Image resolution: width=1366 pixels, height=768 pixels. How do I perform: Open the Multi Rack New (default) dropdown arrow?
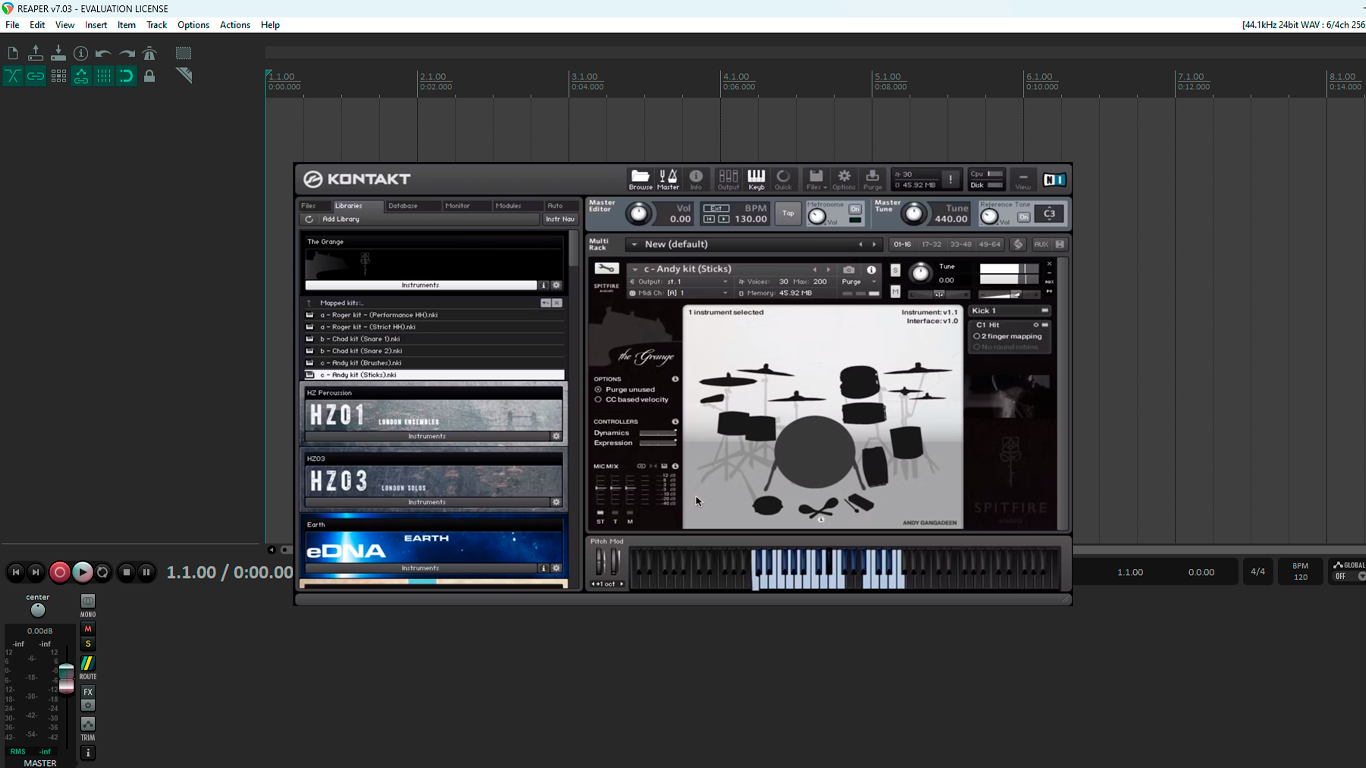pyautogui.click(x=634, y=244)
